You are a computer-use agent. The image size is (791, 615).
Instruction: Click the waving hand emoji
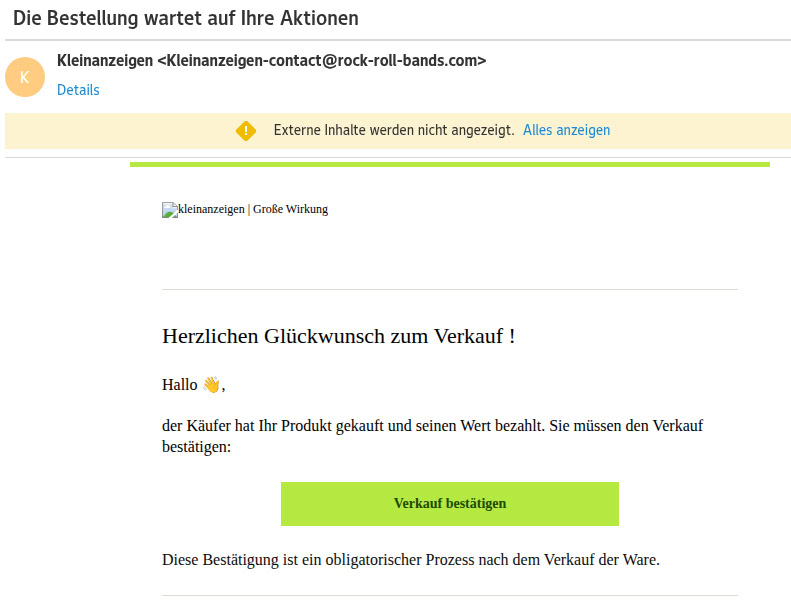(x=211, y=385)
